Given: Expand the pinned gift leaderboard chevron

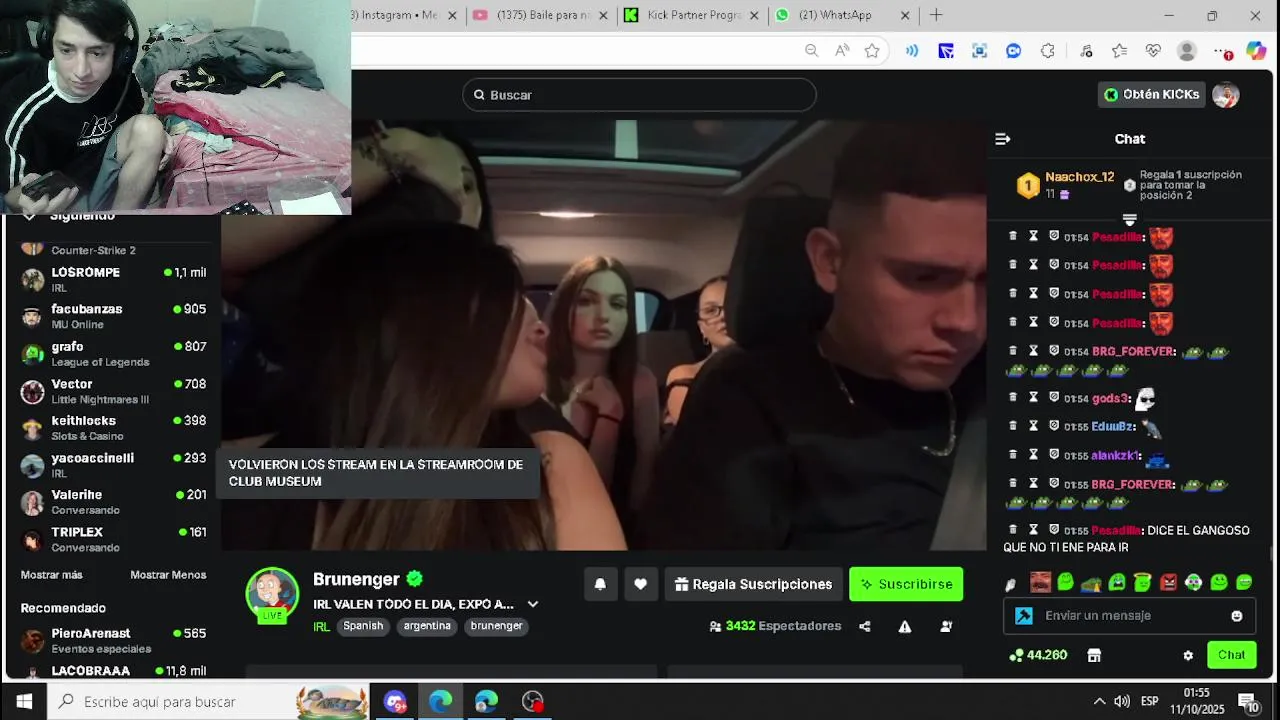Looking at the screenshot, I should click(1130, 219).
